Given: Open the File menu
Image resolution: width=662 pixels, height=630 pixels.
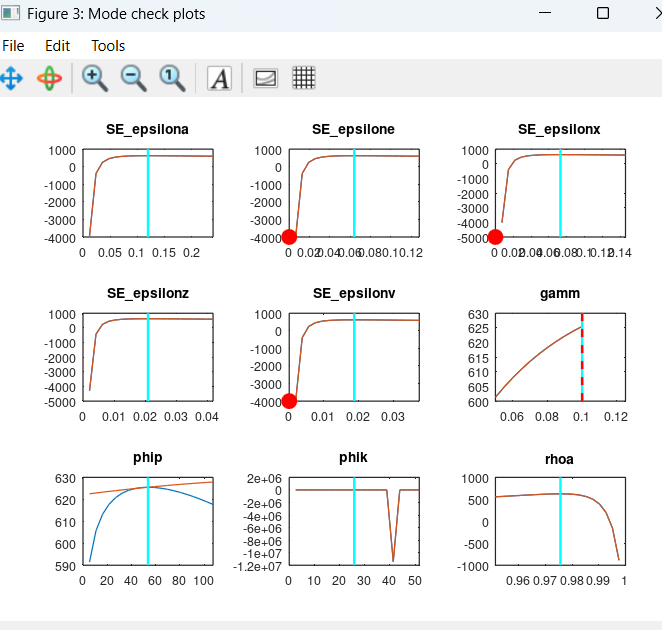Looking at the screenshot, I should [13, 46].
